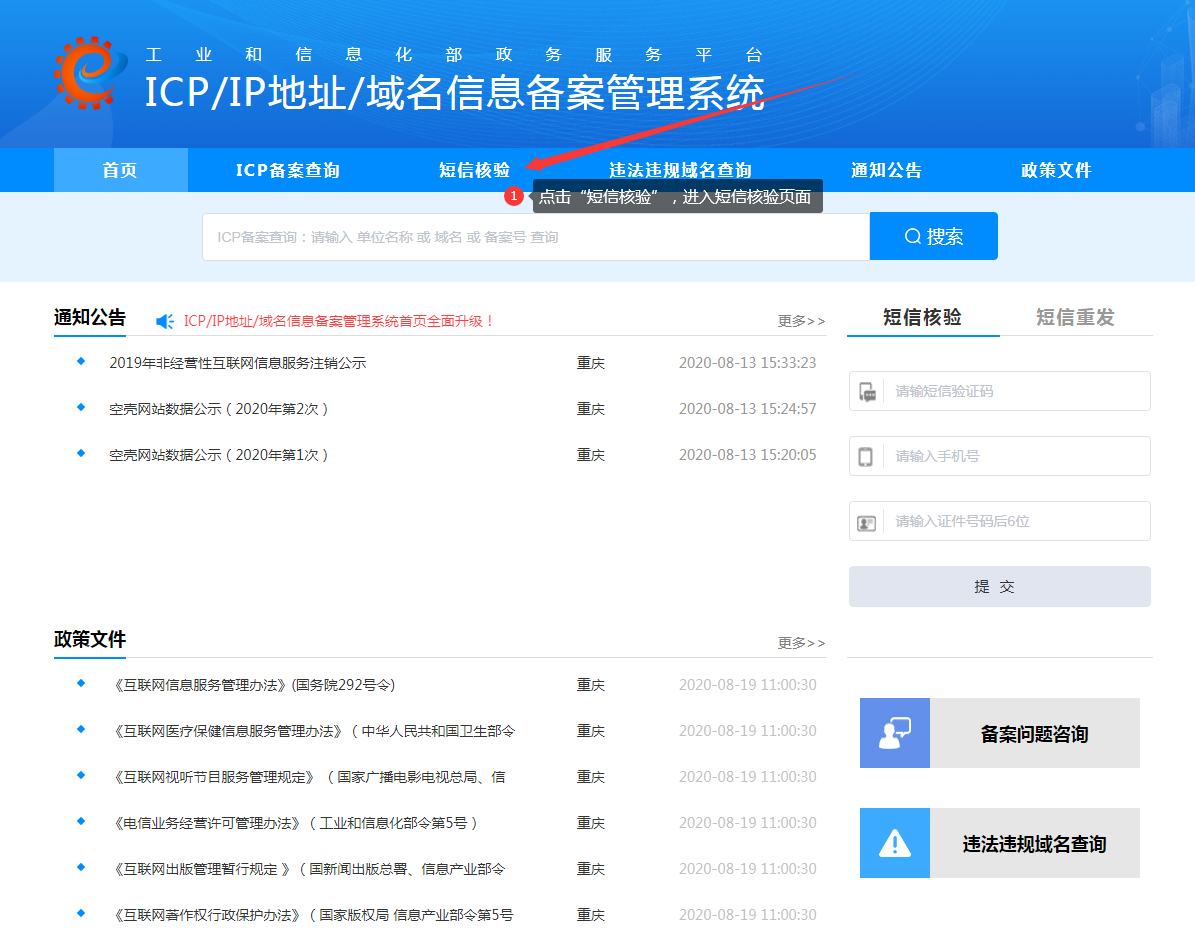Click the mobile phone number icon
The width and height of the screenshot is (1195, 934).
point(866,456)
